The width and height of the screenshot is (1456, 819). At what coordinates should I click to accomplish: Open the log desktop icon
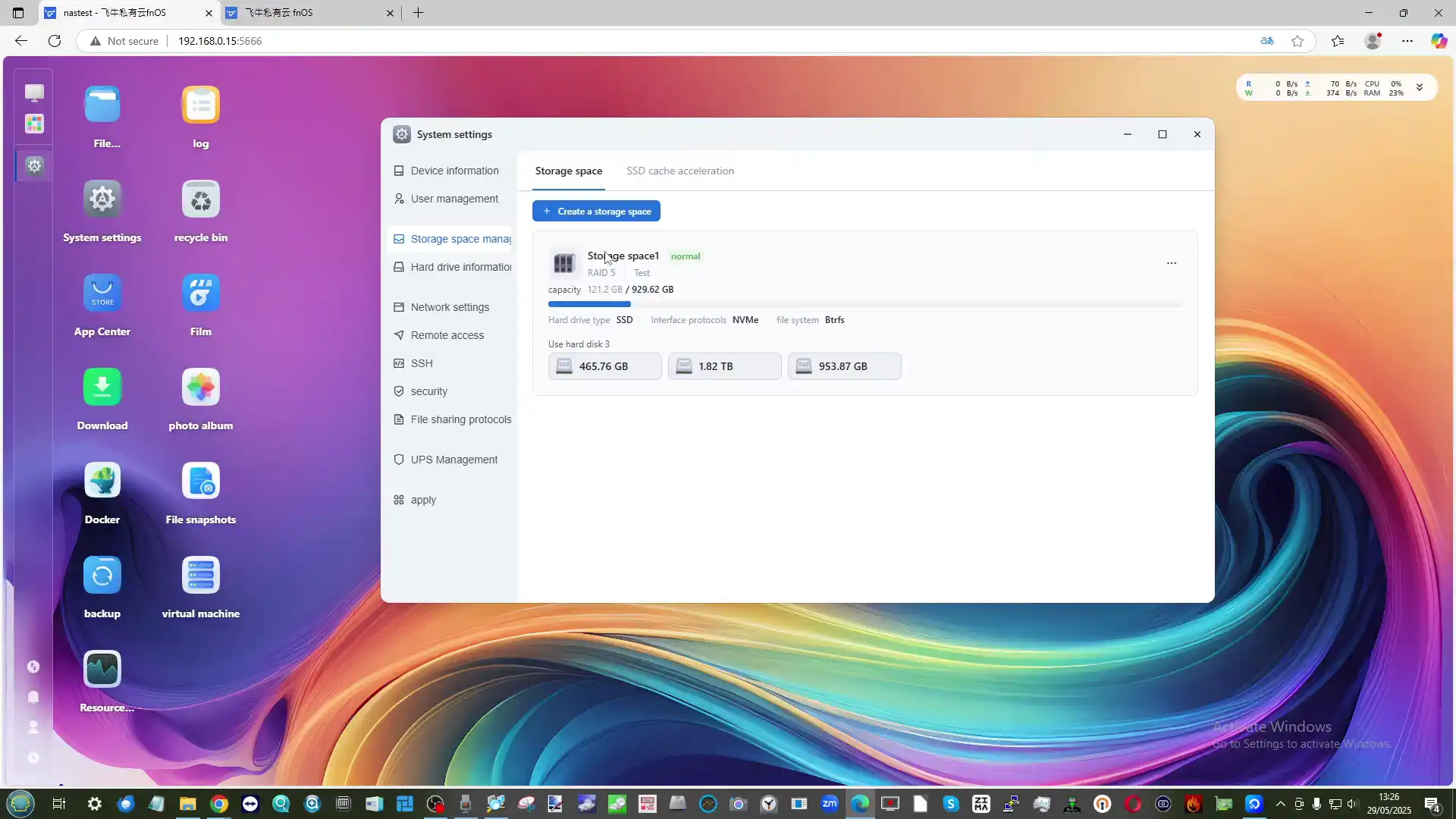(201, 105)
